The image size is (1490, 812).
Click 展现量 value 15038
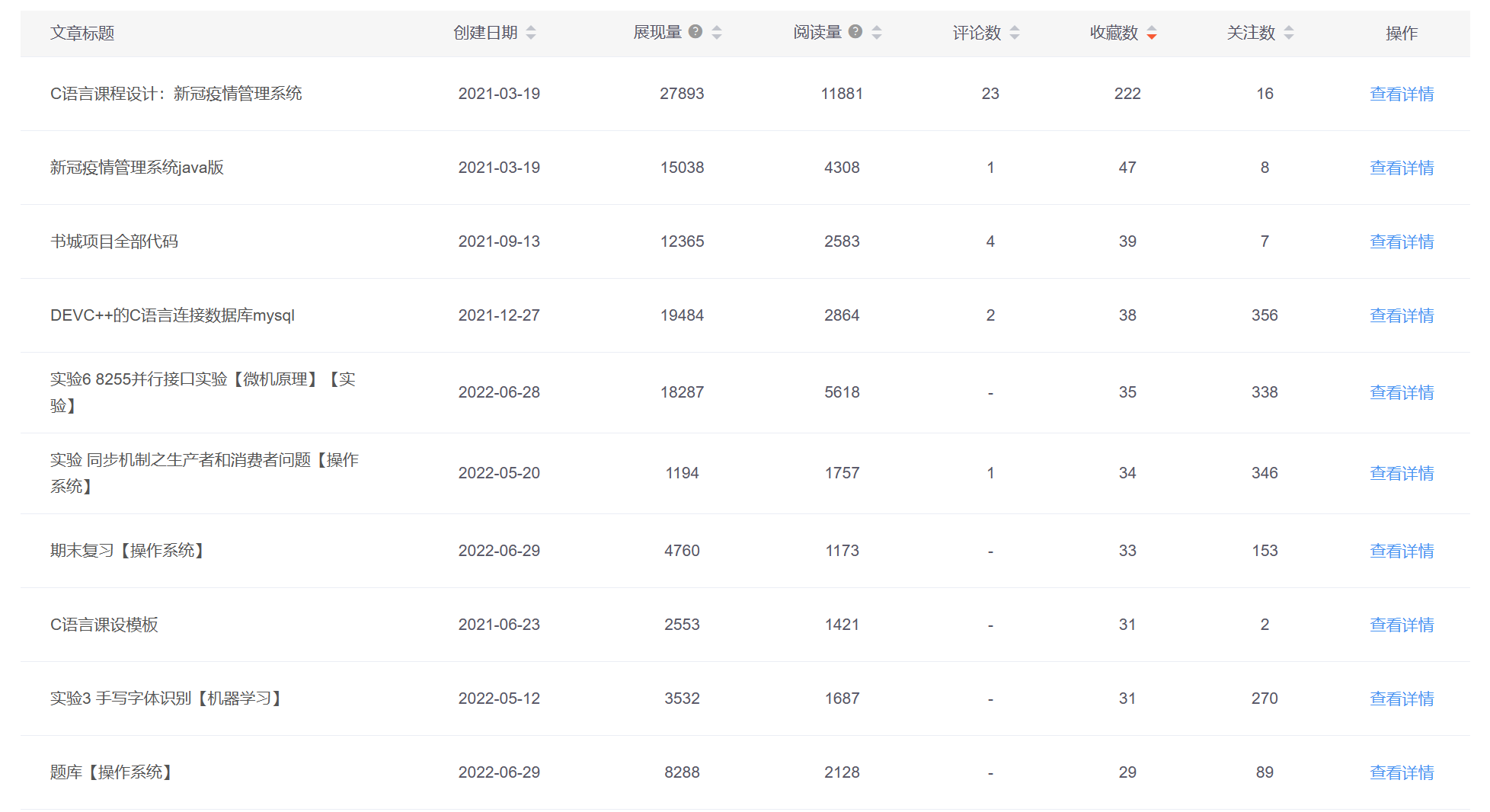click(x=682, y=168)
